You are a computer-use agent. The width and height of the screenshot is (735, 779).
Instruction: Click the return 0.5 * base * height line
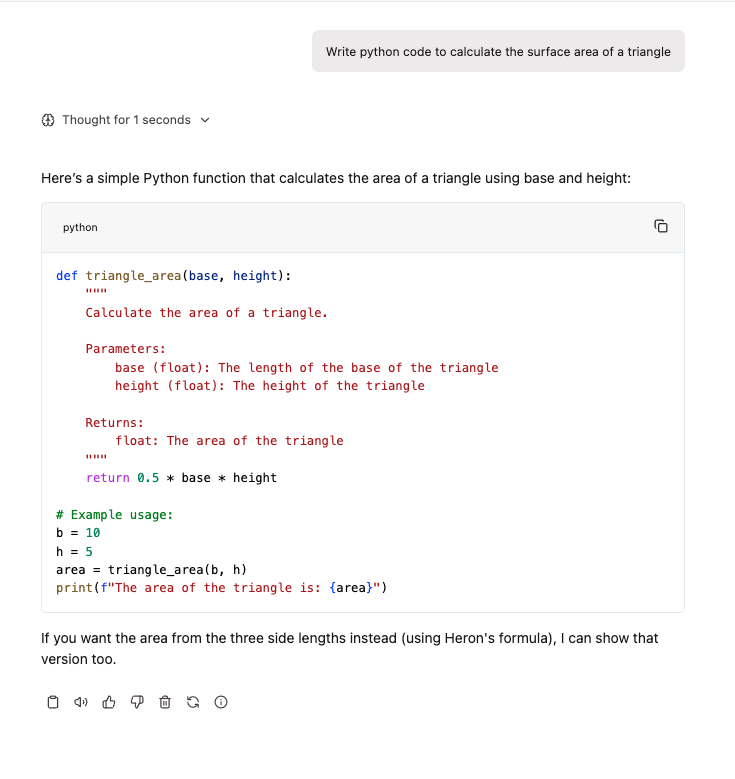[181, 478]
